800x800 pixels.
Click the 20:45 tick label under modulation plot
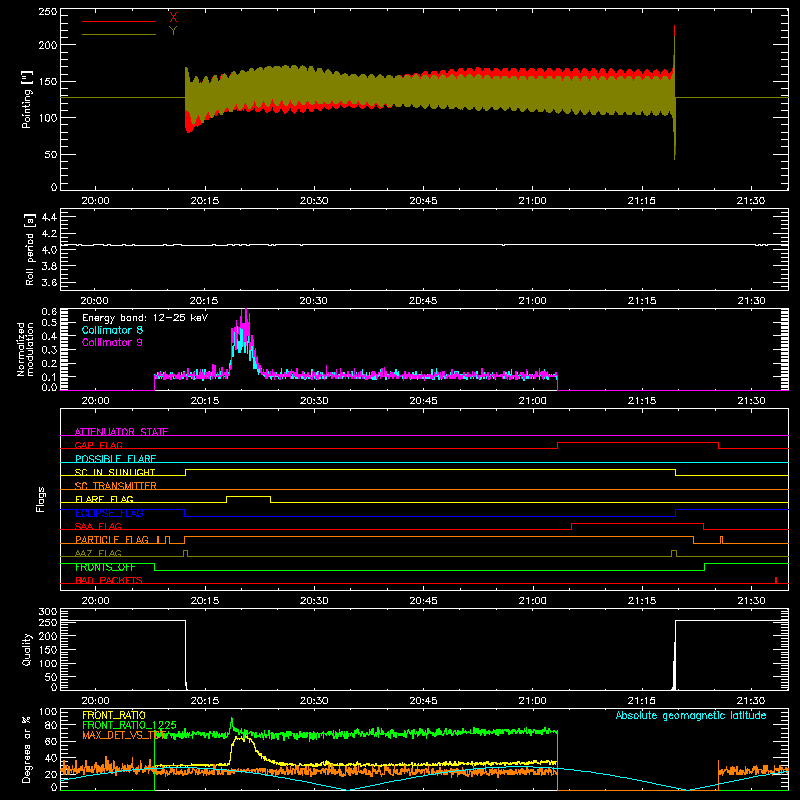pyautogui.click(x=423, y=401)
